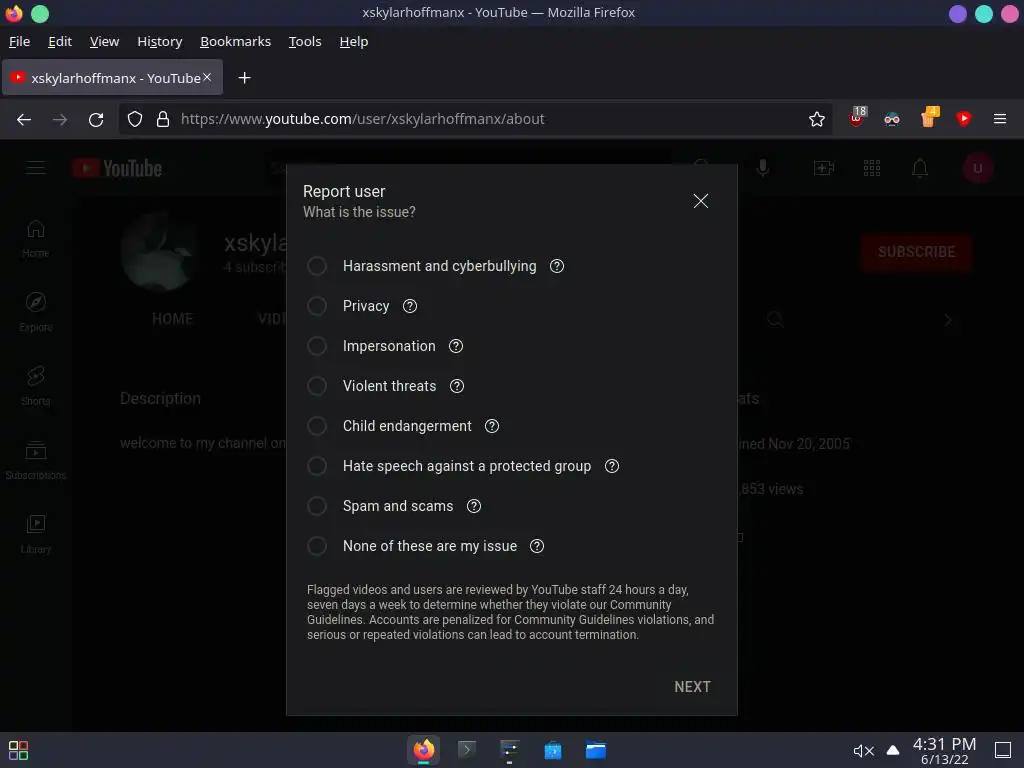Choose the Violent threats radio option
This screenshot has width=1024, height=768.
point(317,386)
